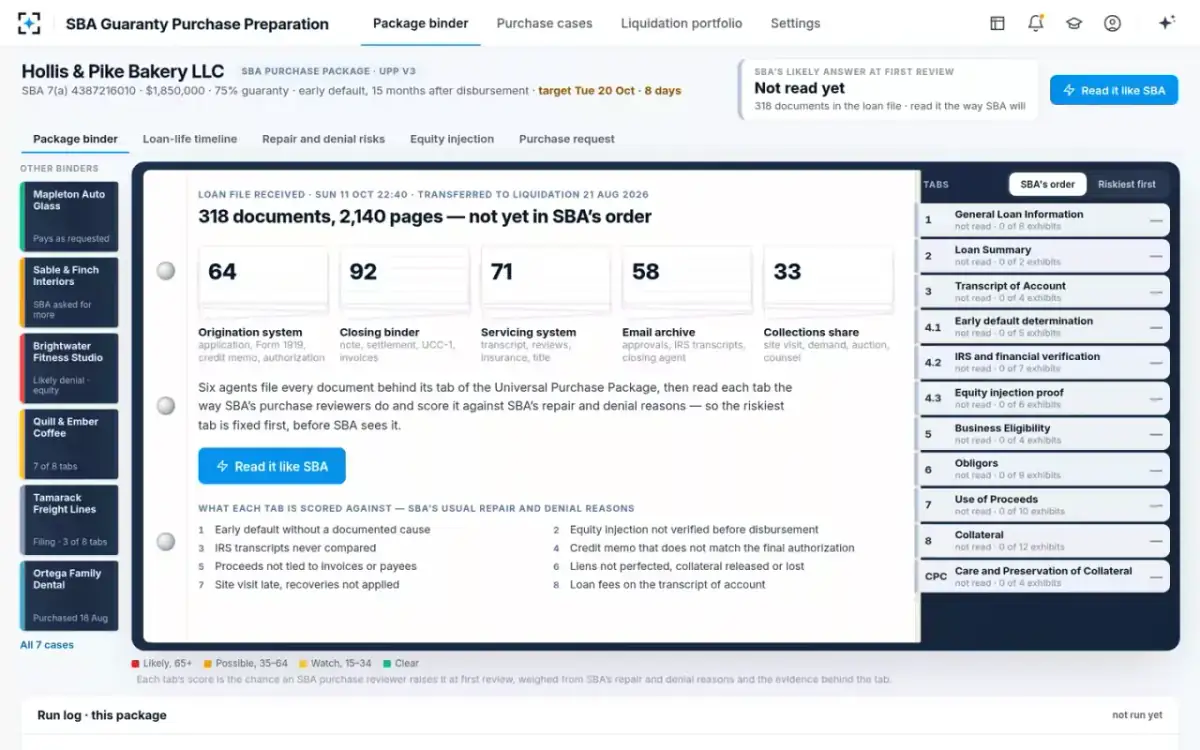Screen dimensions: 1200x750
Task: Open Purchase cases in the top navigation
Action: pos(544,23)
